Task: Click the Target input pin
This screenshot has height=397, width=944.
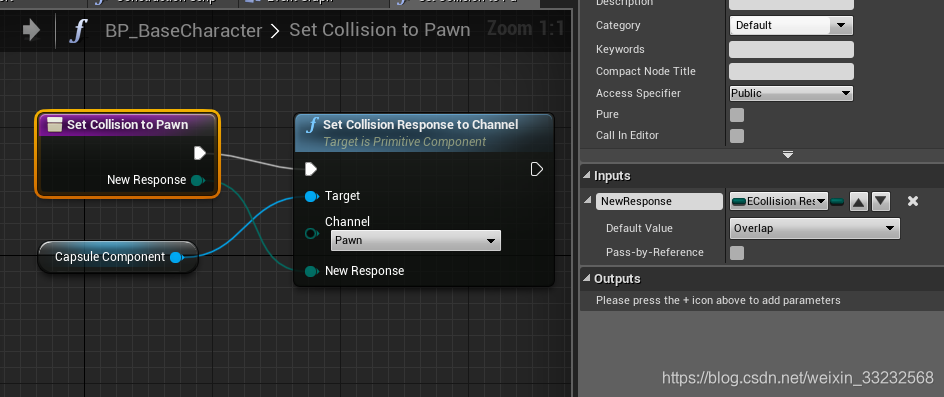Action: coord(311,196)
